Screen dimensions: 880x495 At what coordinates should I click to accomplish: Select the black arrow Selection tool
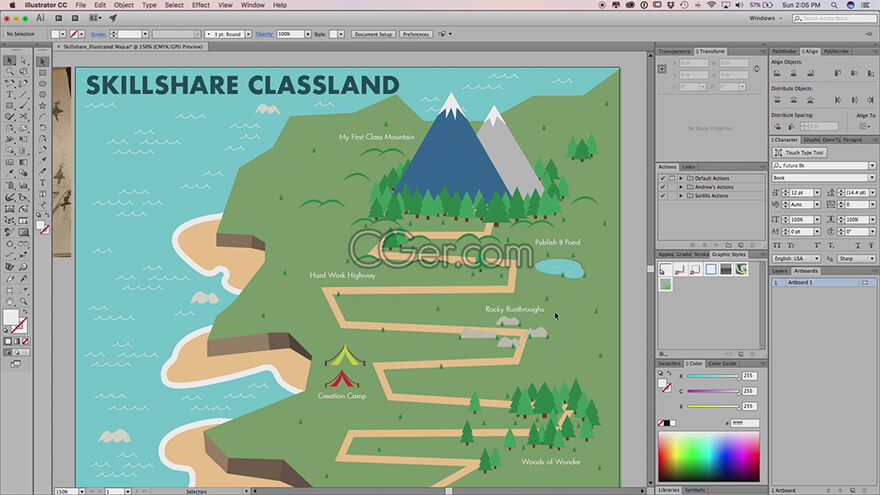10,61
